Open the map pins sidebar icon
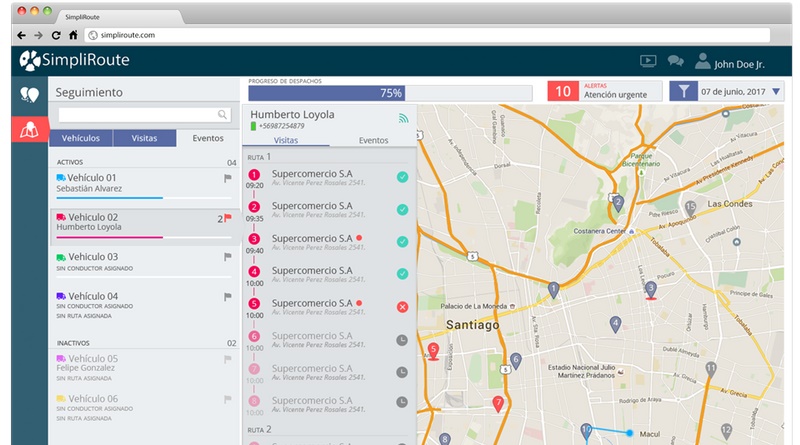This screenshot has width=800, height=445. click(29, 94)
